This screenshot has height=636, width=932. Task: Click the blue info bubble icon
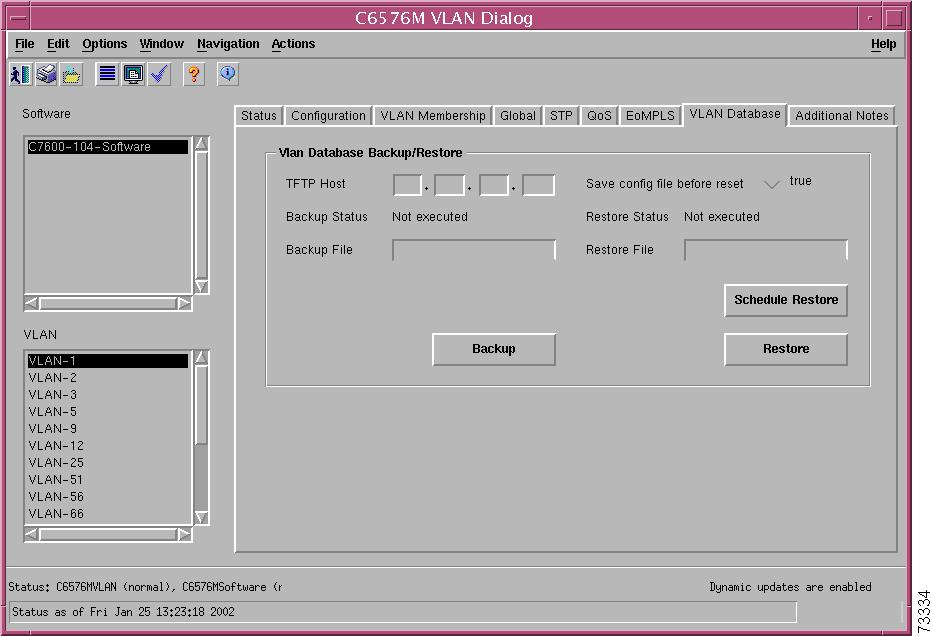pyautogui.click(x=228, y=74)
